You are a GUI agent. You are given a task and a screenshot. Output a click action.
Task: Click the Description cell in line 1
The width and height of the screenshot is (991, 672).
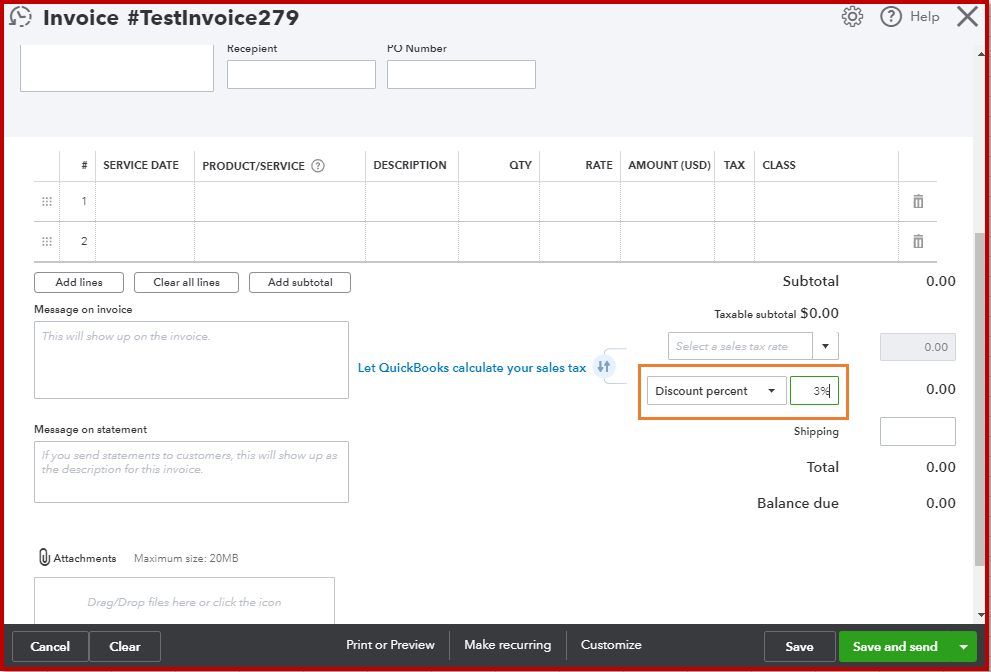[412, 201]
